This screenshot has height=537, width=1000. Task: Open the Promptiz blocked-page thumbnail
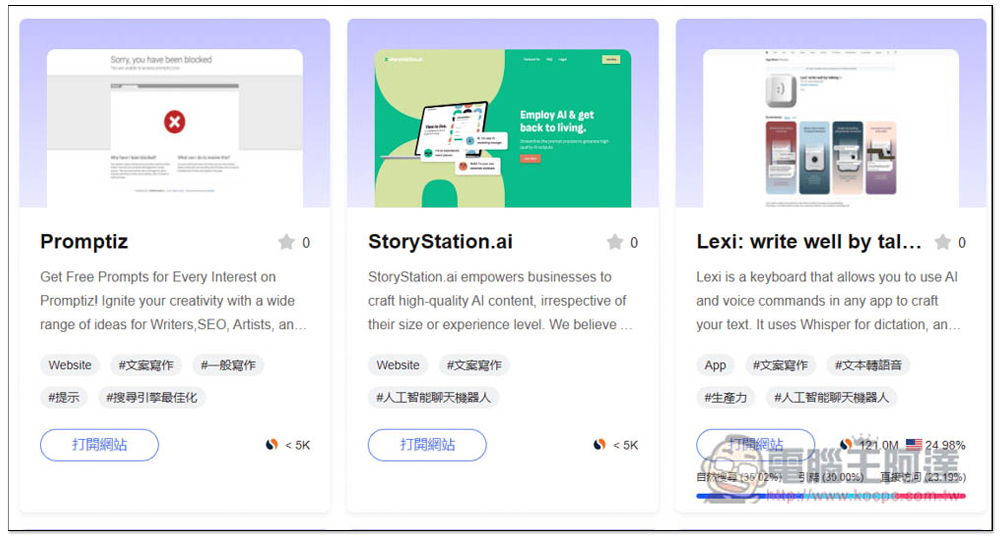(x=174, y=126)
